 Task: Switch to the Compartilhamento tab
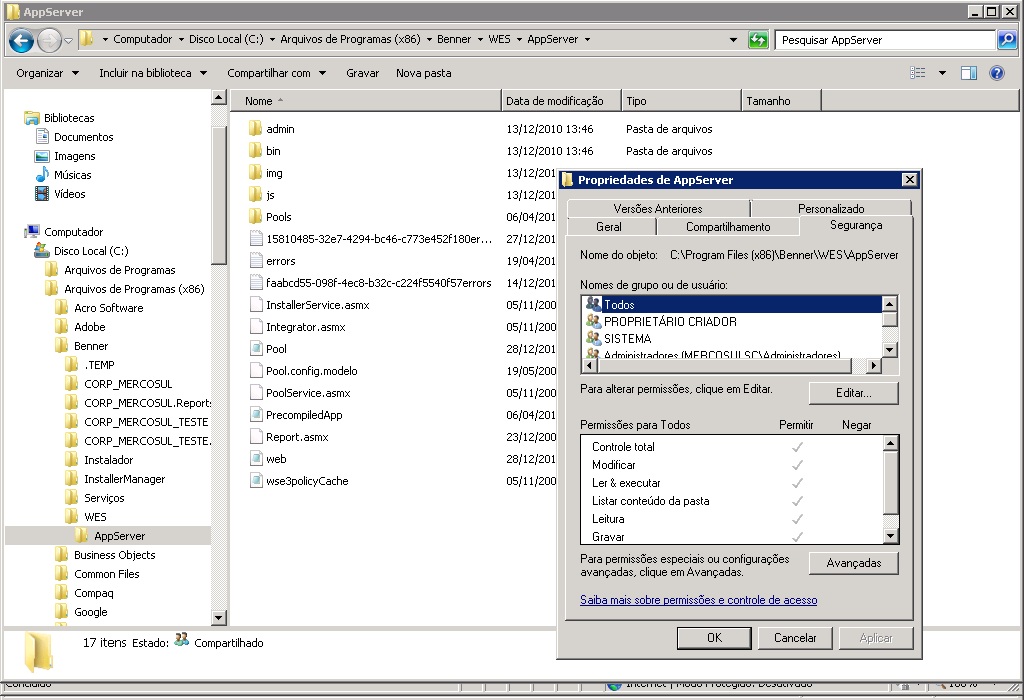[x=727, y=227]
